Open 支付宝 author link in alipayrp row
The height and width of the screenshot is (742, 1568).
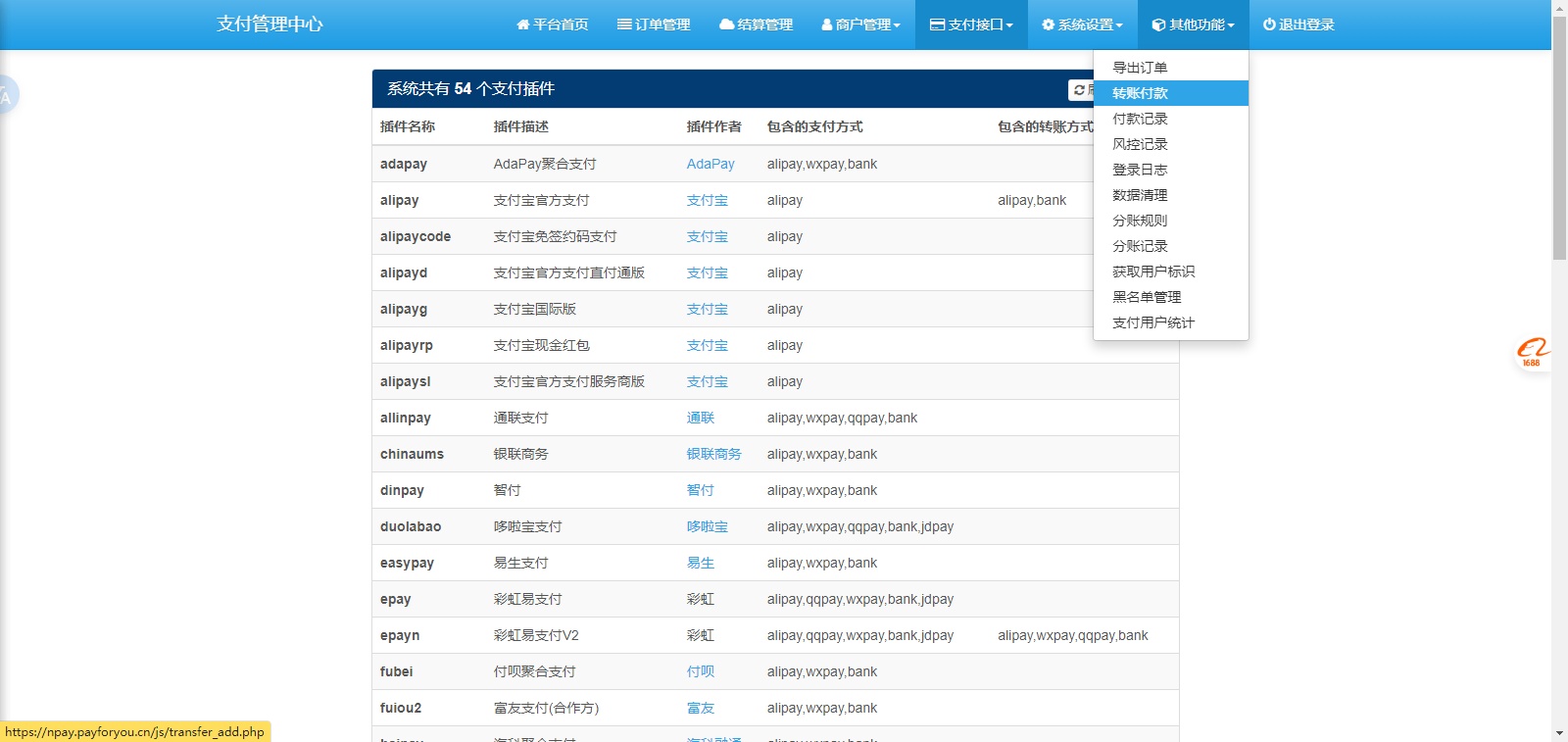[708, 345]
